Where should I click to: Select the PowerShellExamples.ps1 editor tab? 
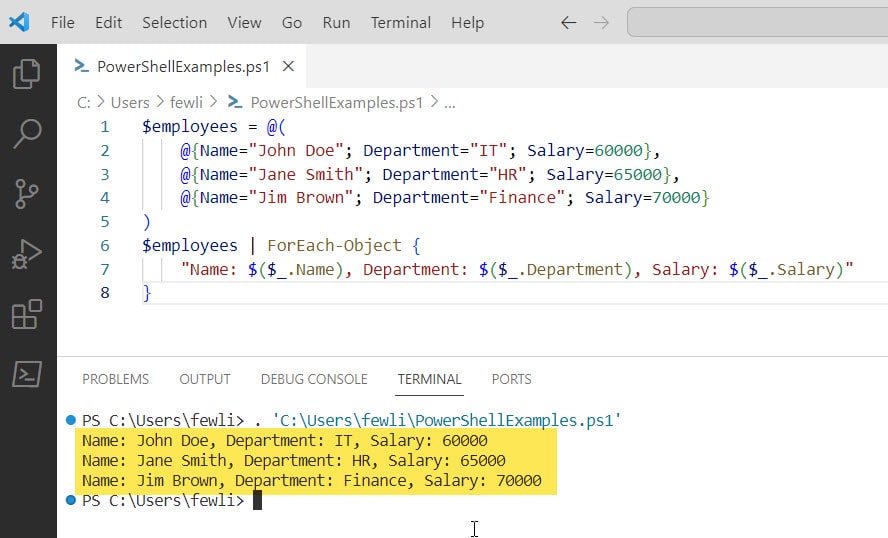click(183, 66)
